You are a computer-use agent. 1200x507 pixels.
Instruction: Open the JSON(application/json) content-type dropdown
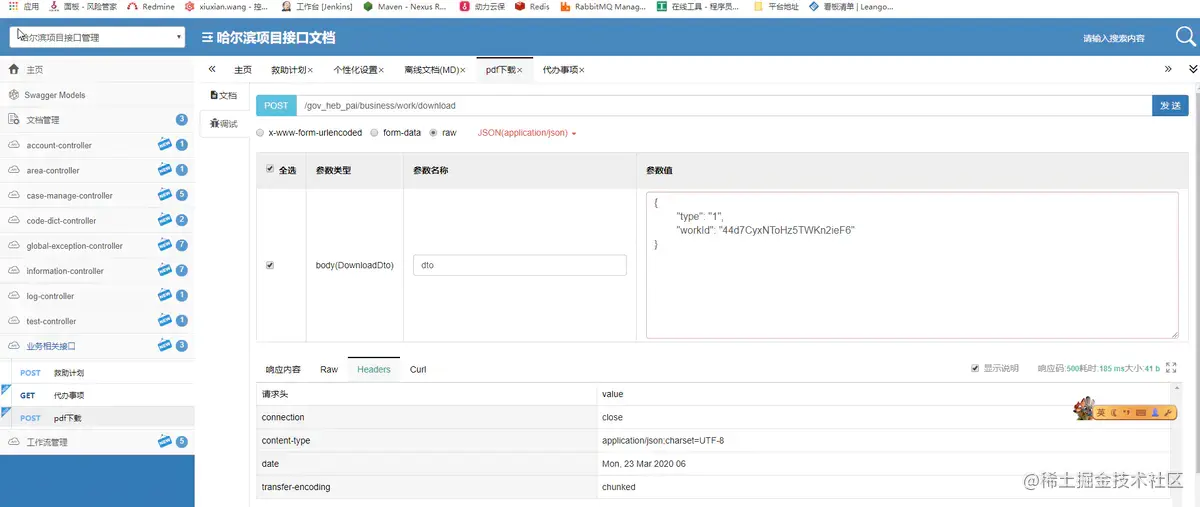point(527,132)
